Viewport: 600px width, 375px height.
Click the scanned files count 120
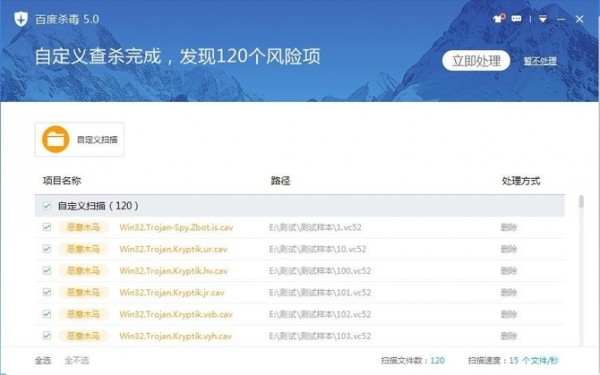point(437,360)
